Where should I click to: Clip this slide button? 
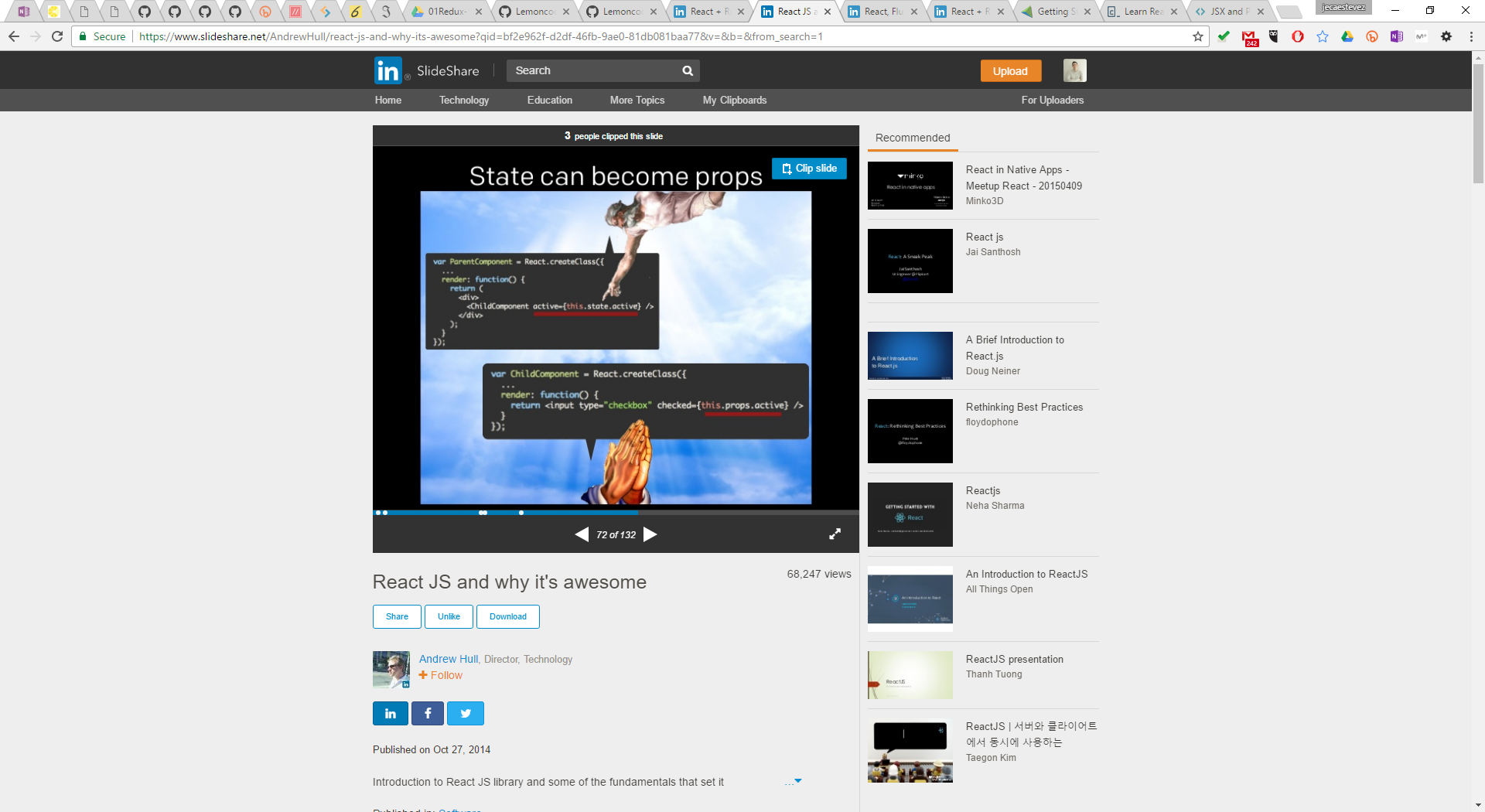809,169
